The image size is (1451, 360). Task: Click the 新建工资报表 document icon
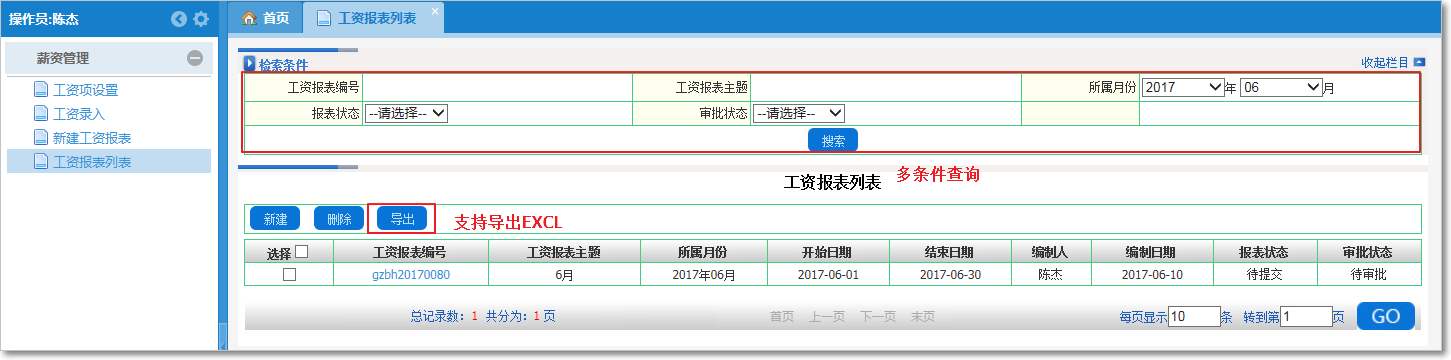pos(41,137)
